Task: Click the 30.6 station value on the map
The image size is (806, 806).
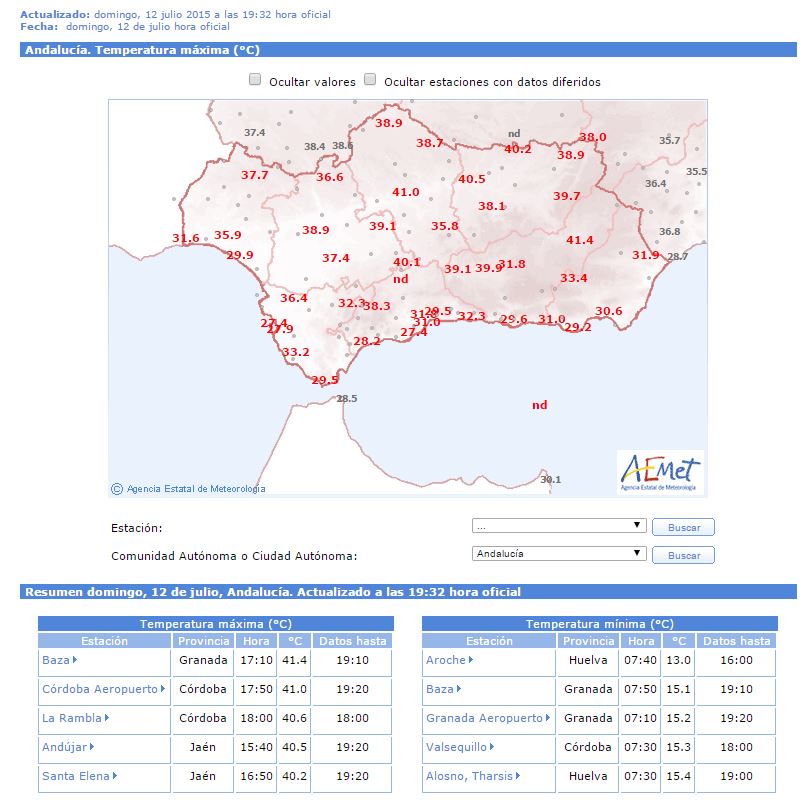Action: coord(609,311)
